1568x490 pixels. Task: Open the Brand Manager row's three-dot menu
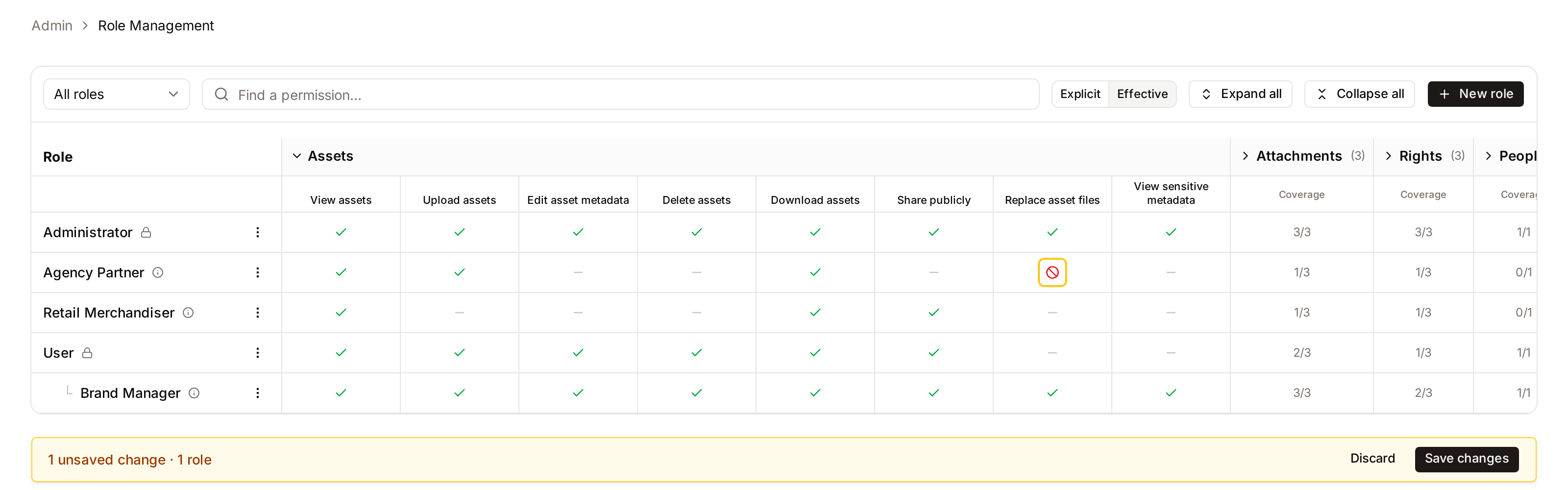(x=257, y=392)
